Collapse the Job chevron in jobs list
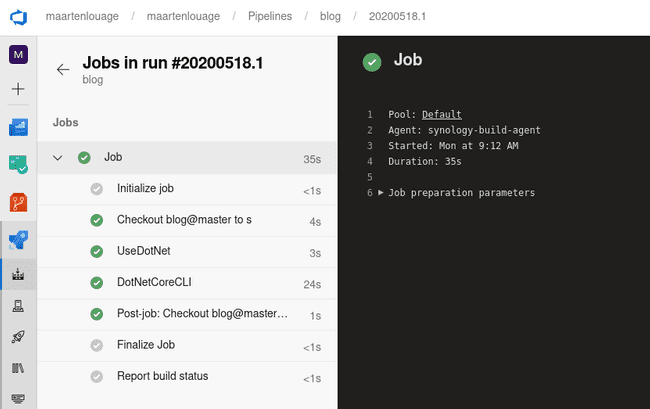Image resolution: width=650 pixels, height=409 pixels. point(58,158)
